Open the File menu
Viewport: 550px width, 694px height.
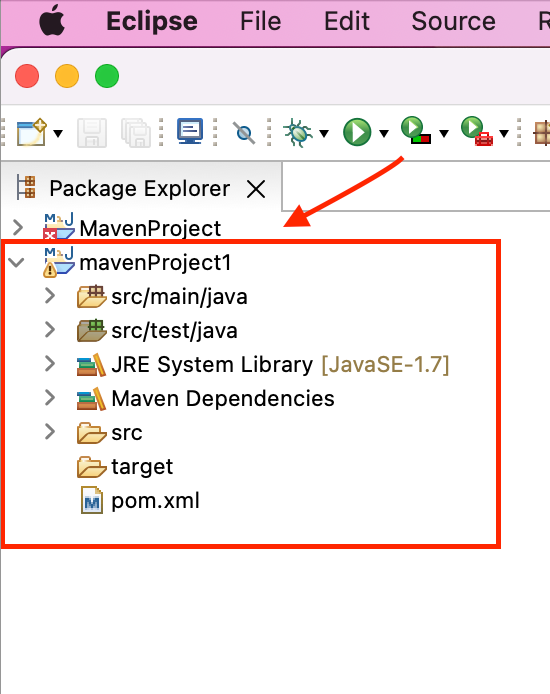pos(261,21)
